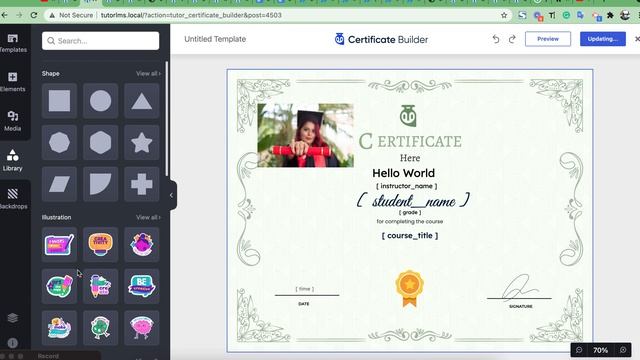640x360 pixels.
Task: View all illustrations
Action: coord(148,217)
